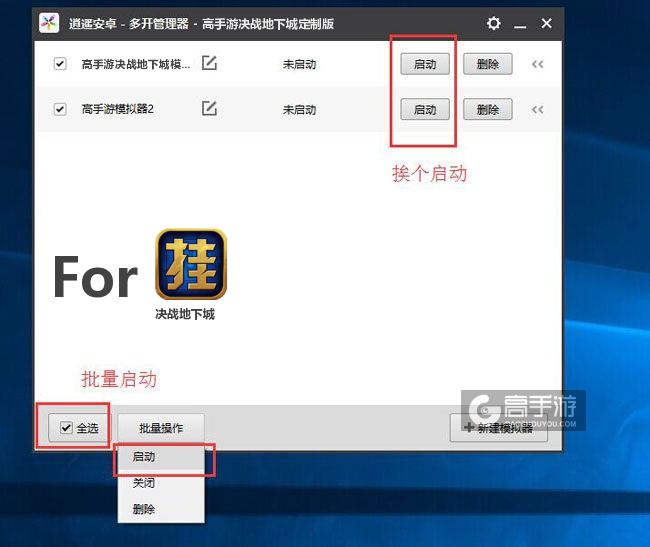Start 高手游模拟器2 with its 启动 button

(x=425, y=110)
